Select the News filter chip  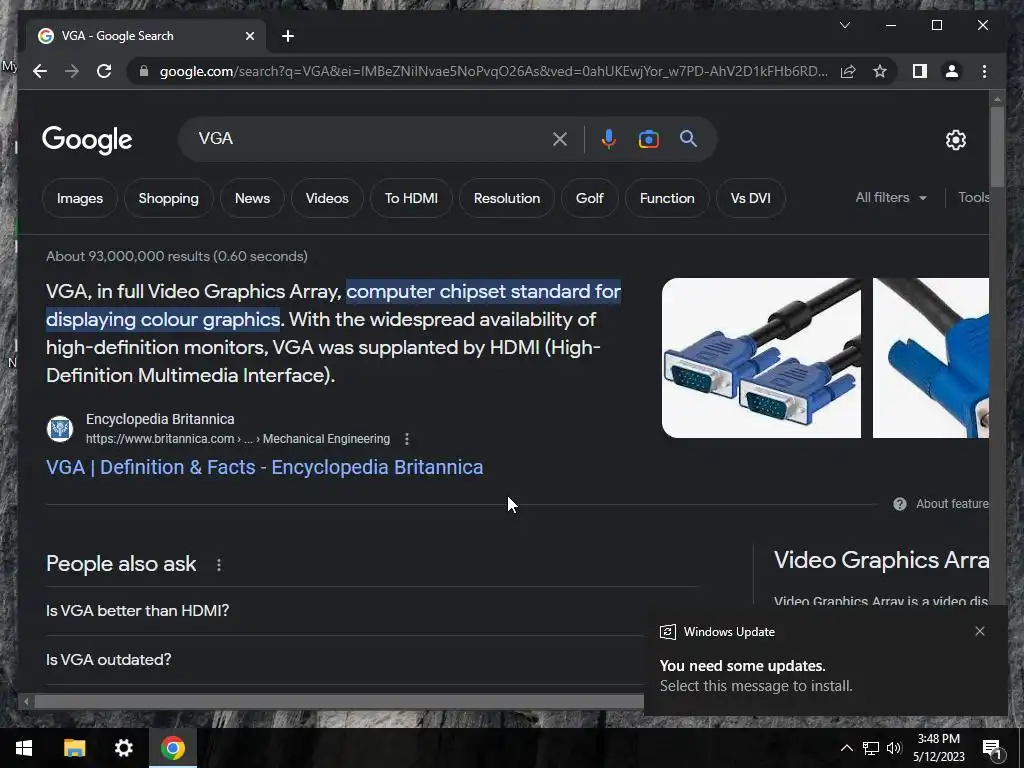(252, 198)
